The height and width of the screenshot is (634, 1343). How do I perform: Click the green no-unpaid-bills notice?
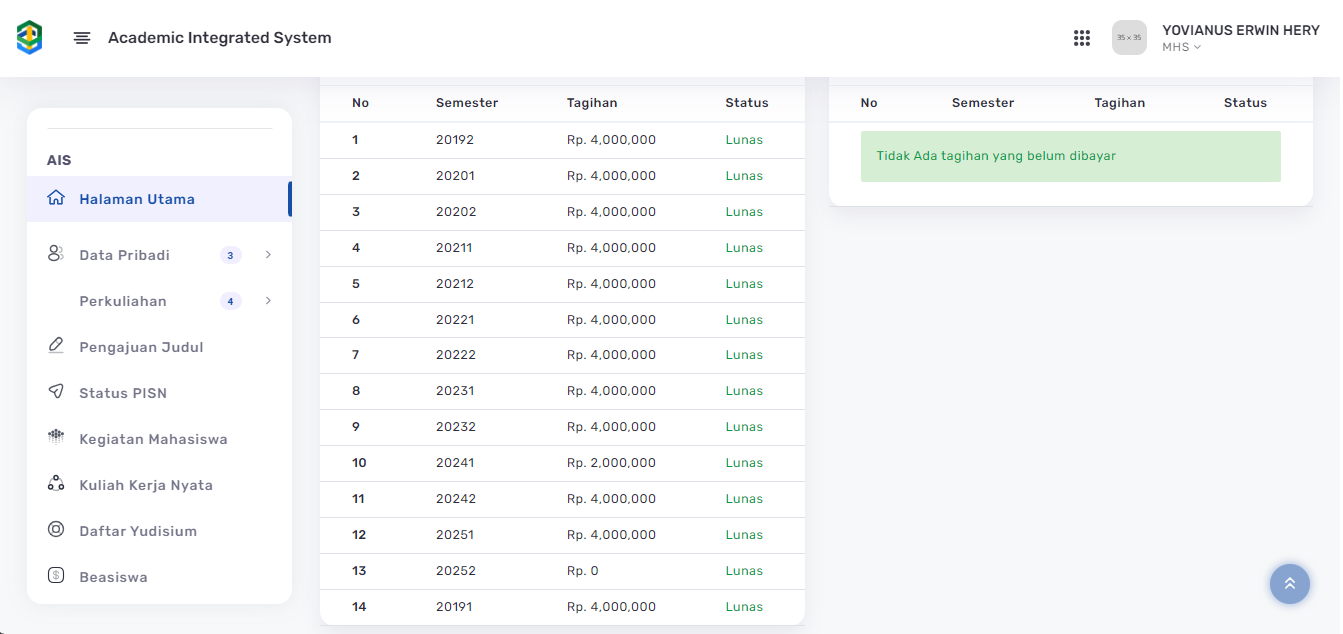tap(1070, 156)
